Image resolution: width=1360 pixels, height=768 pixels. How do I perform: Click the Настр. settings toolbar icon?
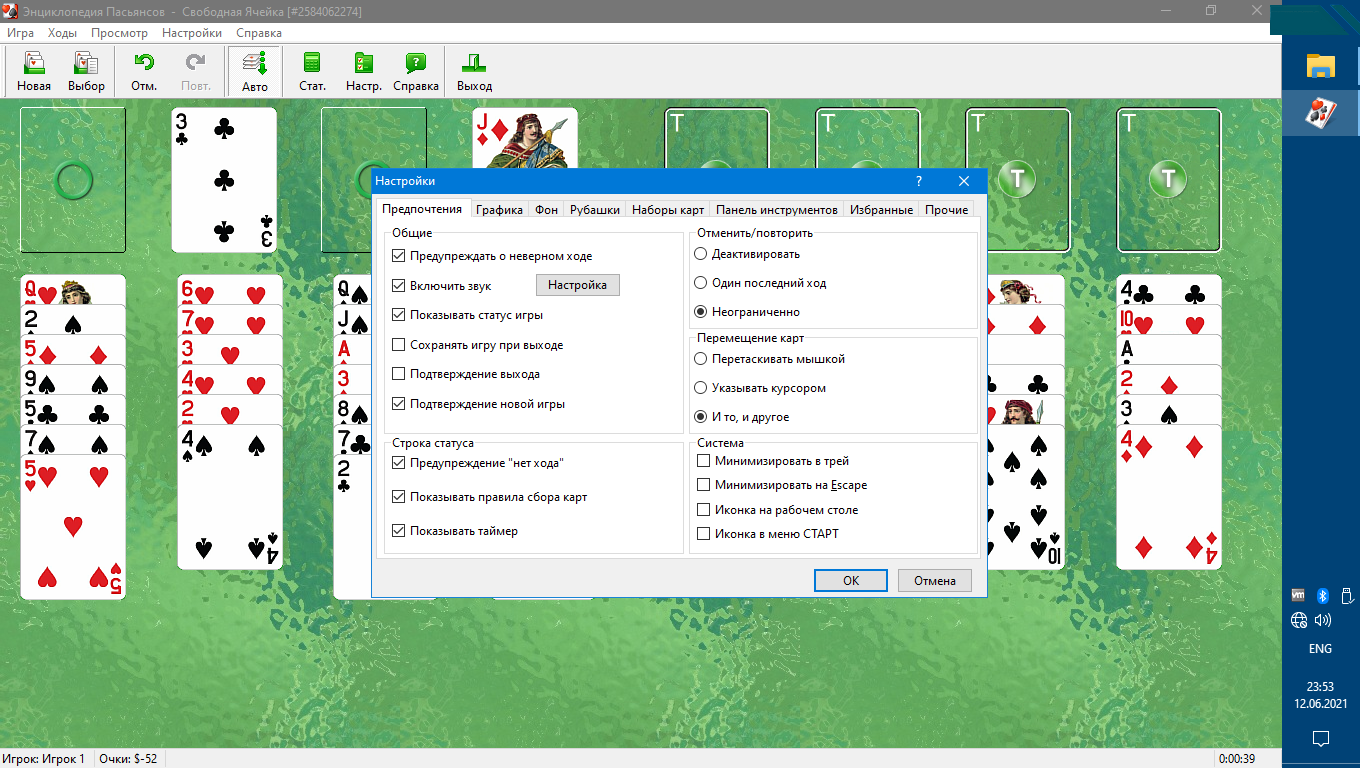click(364, 71)
